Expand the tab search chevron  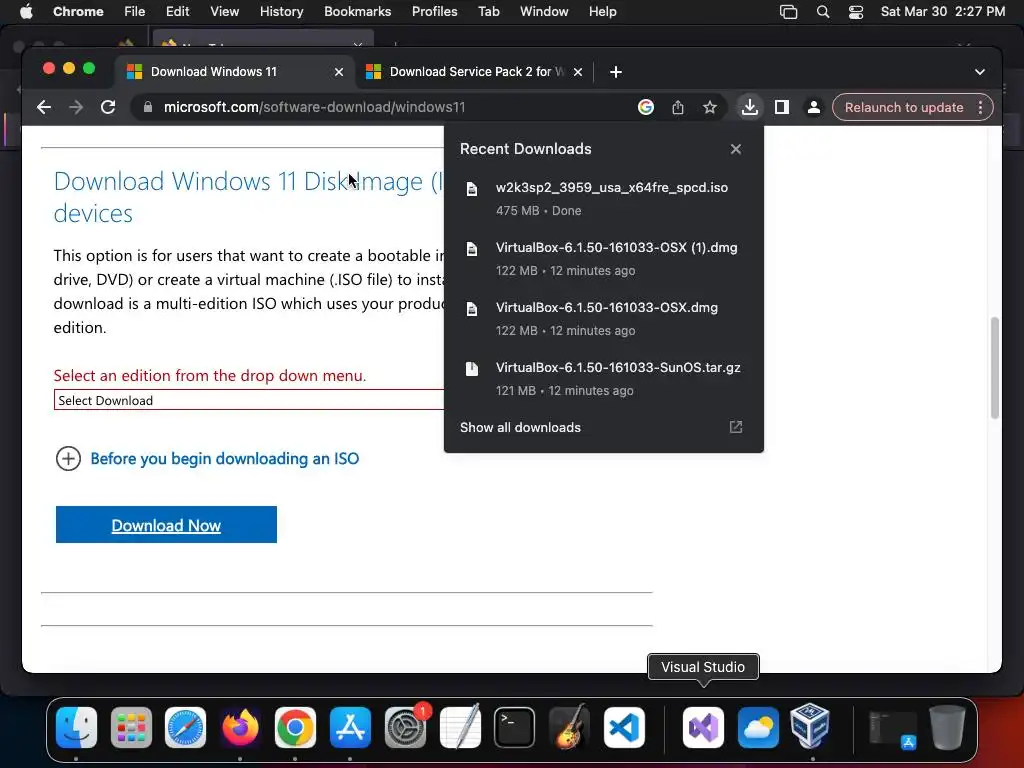980,72
